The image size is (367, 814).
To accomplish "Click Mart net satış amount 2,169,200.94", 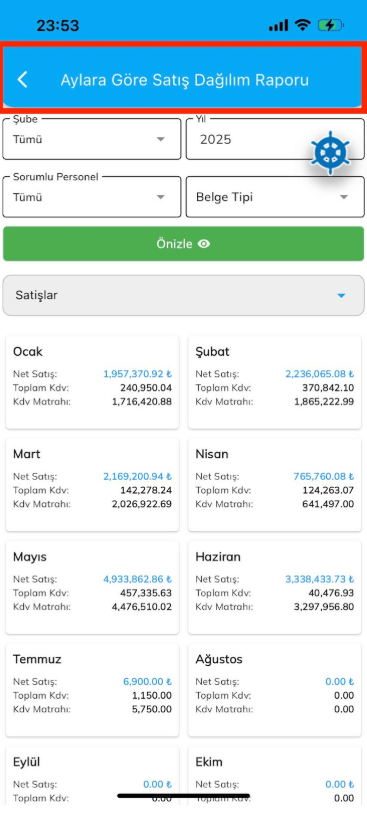I will tap(138, 476).
